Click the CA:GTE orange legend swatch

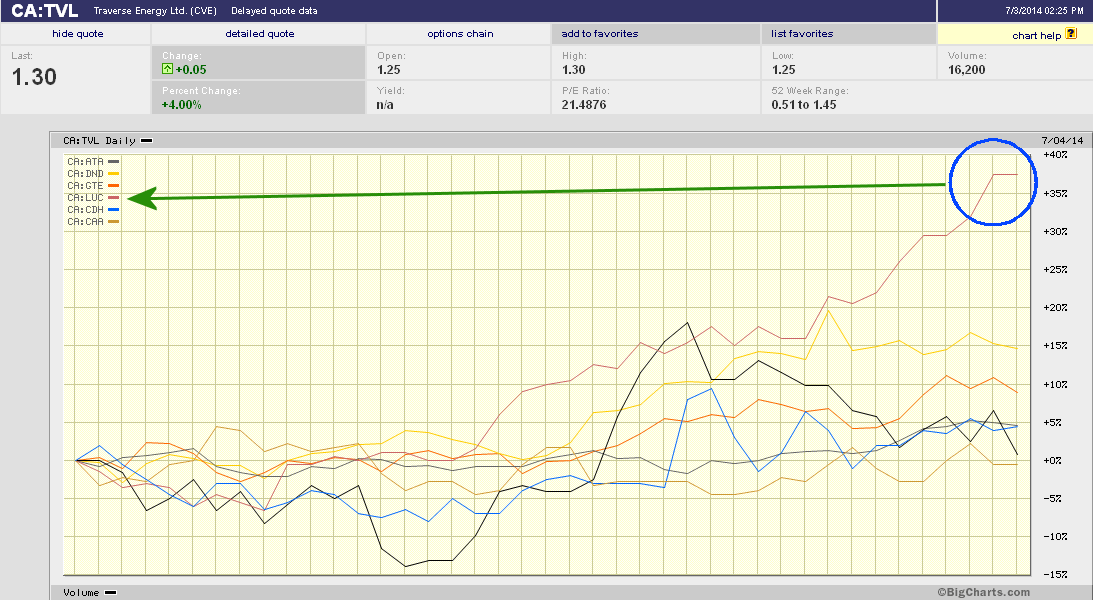click(114, 185)
